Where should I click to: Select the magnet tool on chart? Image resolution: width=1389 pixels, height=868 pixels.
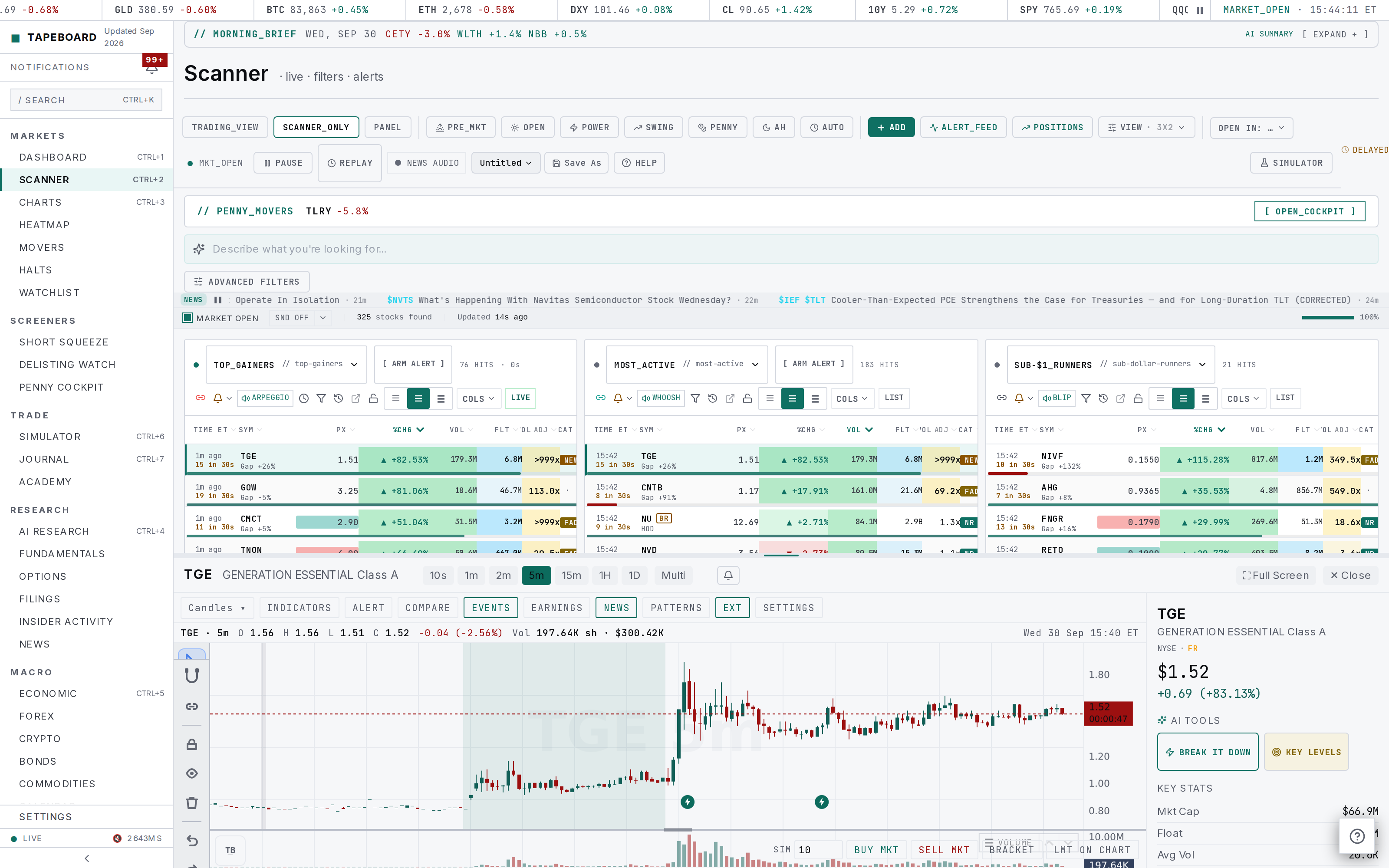click(192, 676)
